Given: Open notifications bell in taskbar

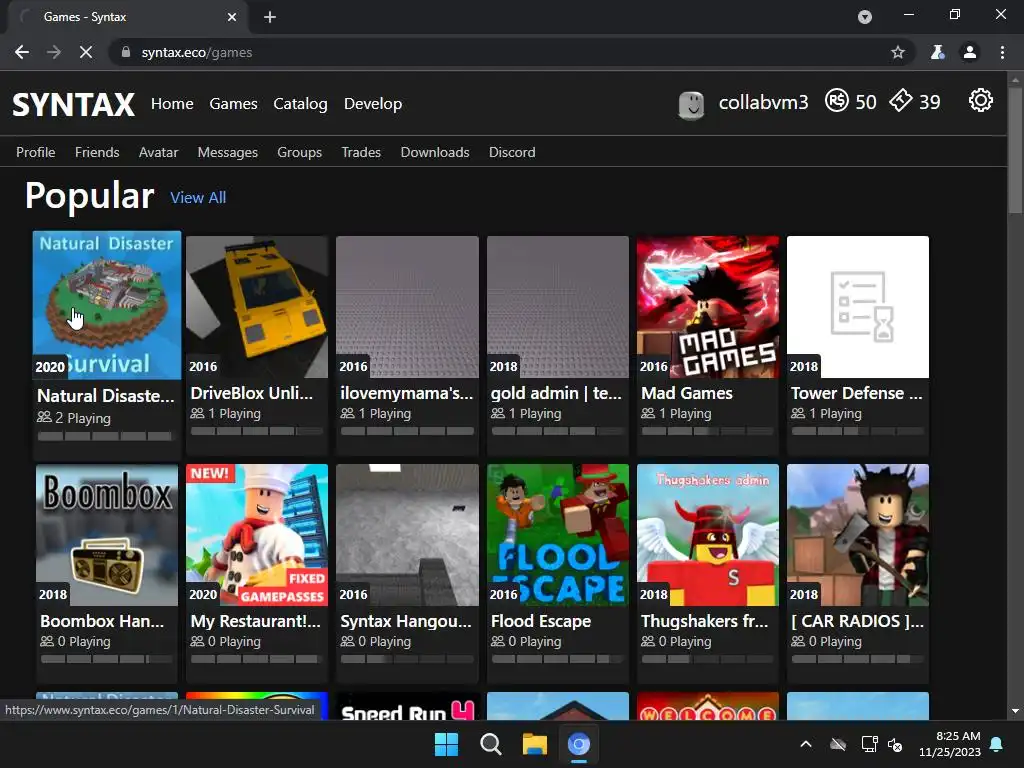Looking at the screenshot, I should pos(997,744).
